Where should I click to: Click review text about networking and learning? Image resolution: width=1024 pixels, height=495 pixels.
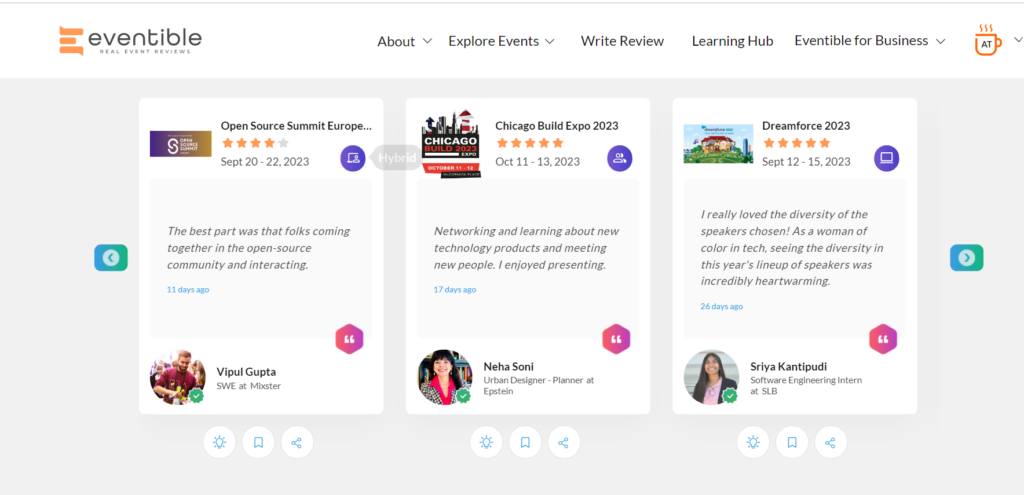coord(526,248)
